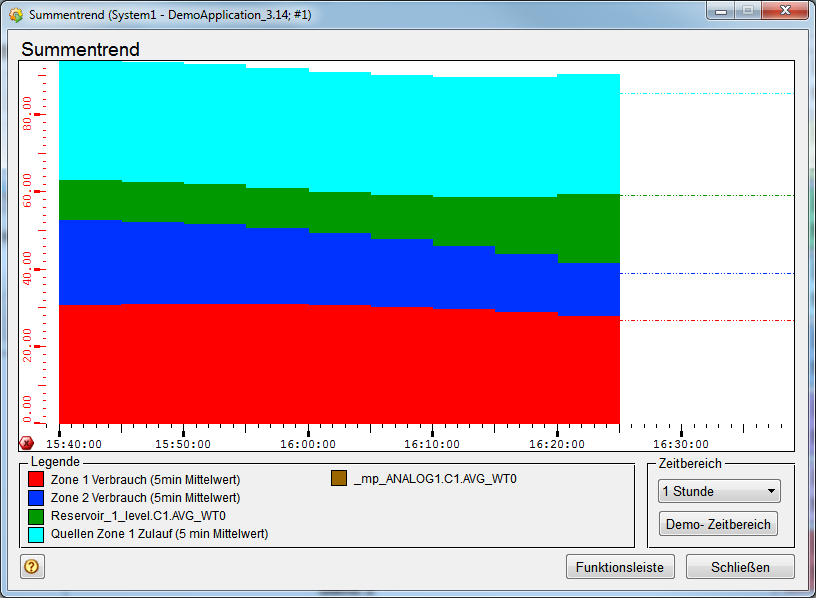Click the Schließen button
Image resolution: width=816 pixels, height=598 pixels.
(x=740, y=567)
